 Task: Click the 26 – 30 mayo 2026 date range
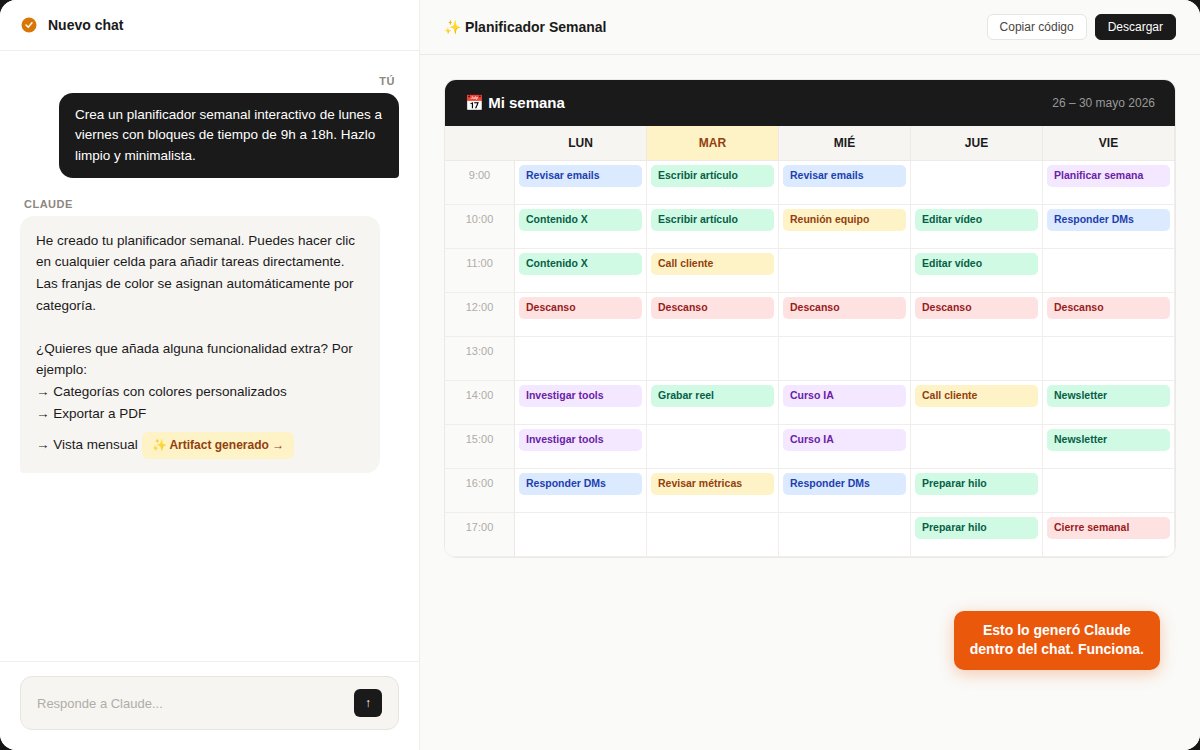[x=1103, y=103]
